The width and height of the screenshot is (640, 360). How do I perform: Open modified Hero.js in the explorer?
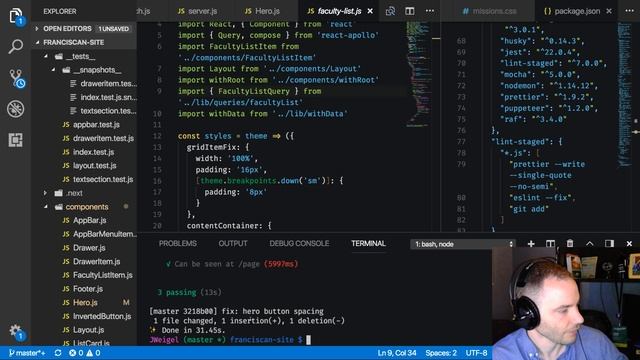84,302
